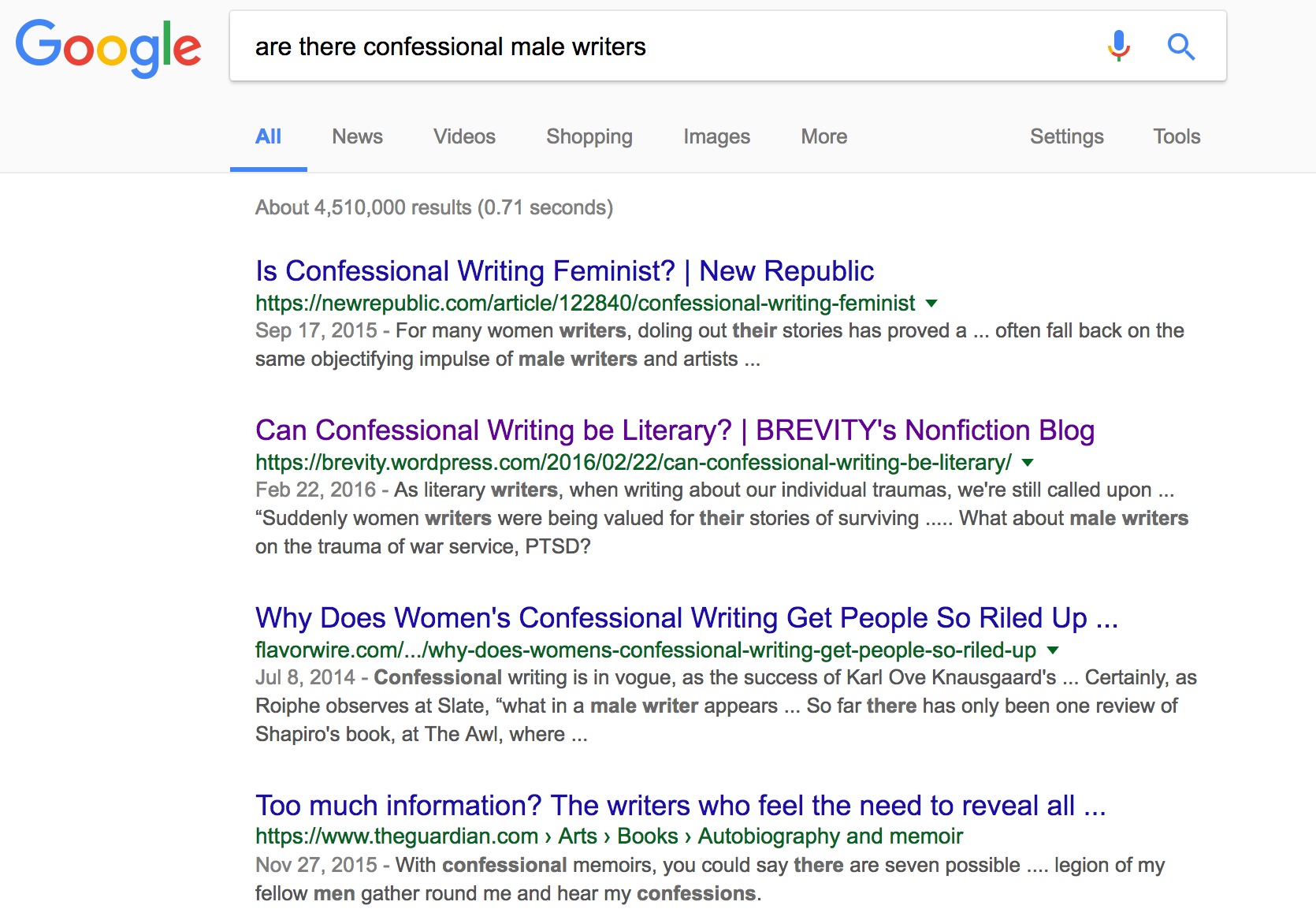Expand dropdown arrow beside brevity.wordpress.com URL

point(1028,463)
